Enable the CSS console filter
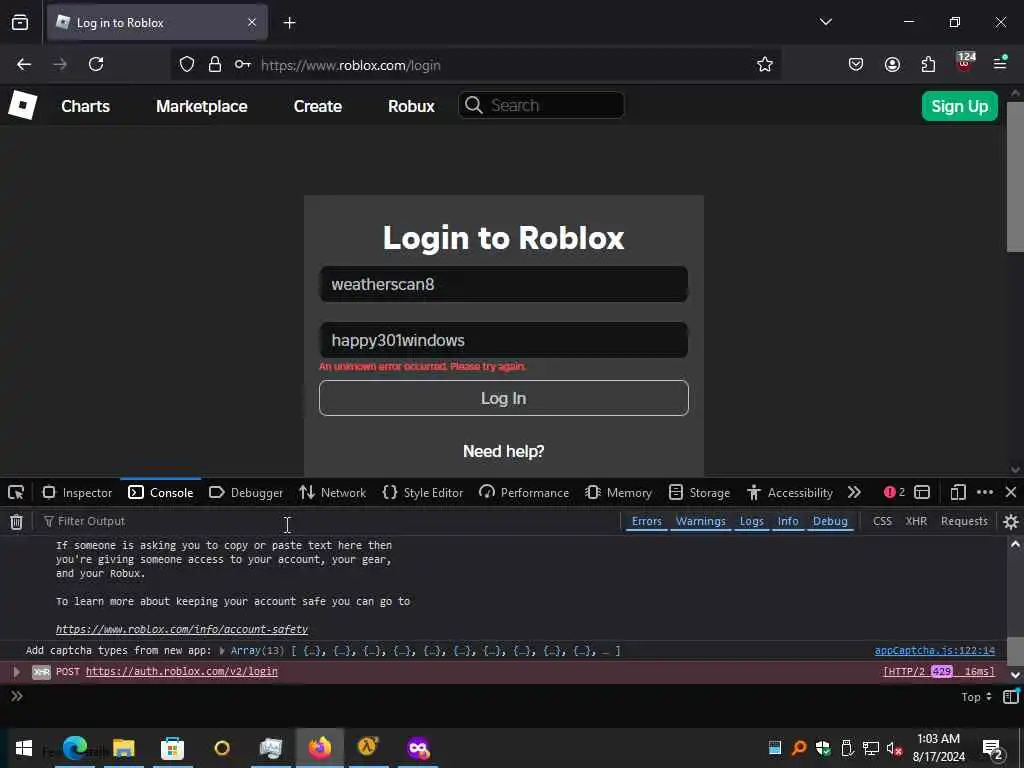1024x768 pixels. click(x=882, y=521)
